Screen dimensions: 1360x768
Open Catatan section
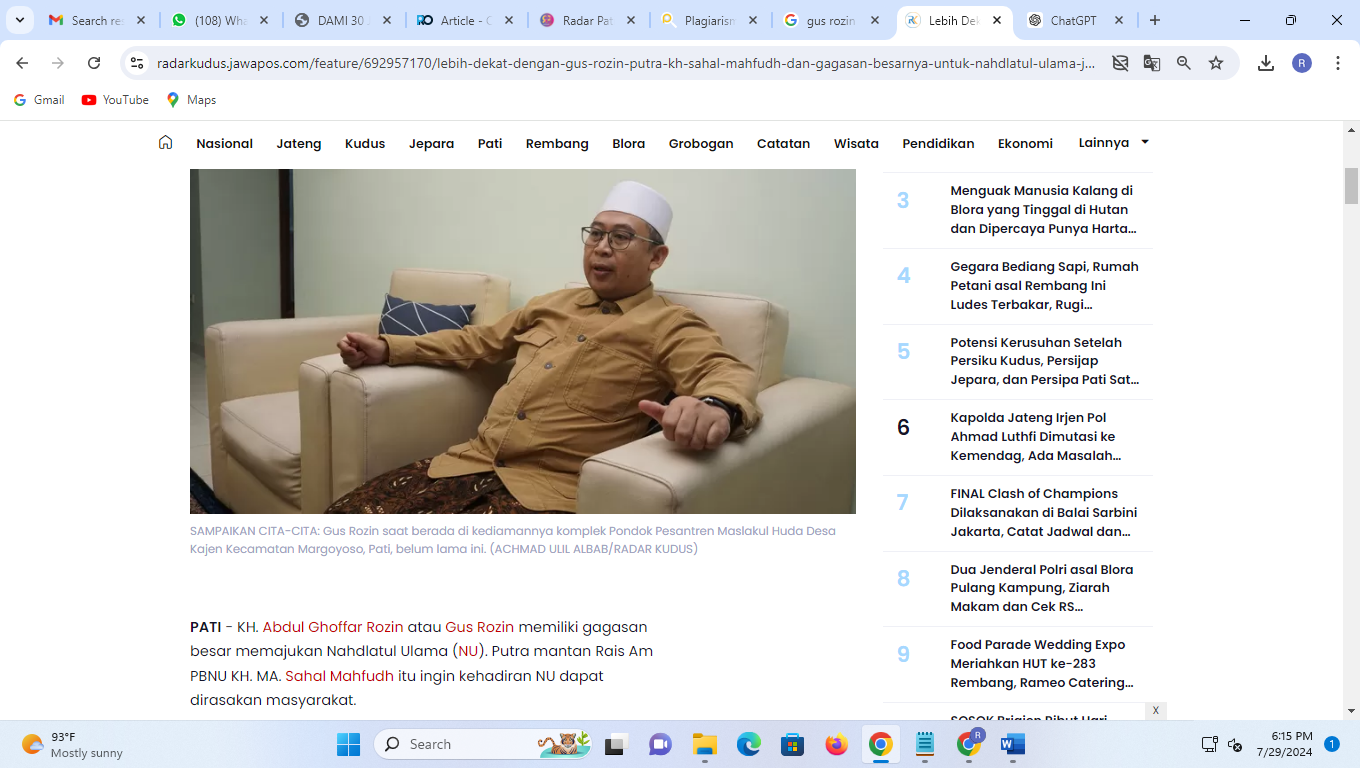pos(783,143)
